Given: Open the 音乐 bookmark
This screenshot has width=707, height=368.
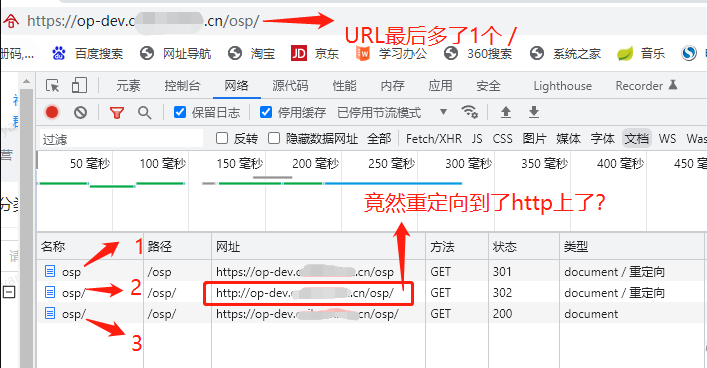Looking at the screenshot, I should [641, 54].
